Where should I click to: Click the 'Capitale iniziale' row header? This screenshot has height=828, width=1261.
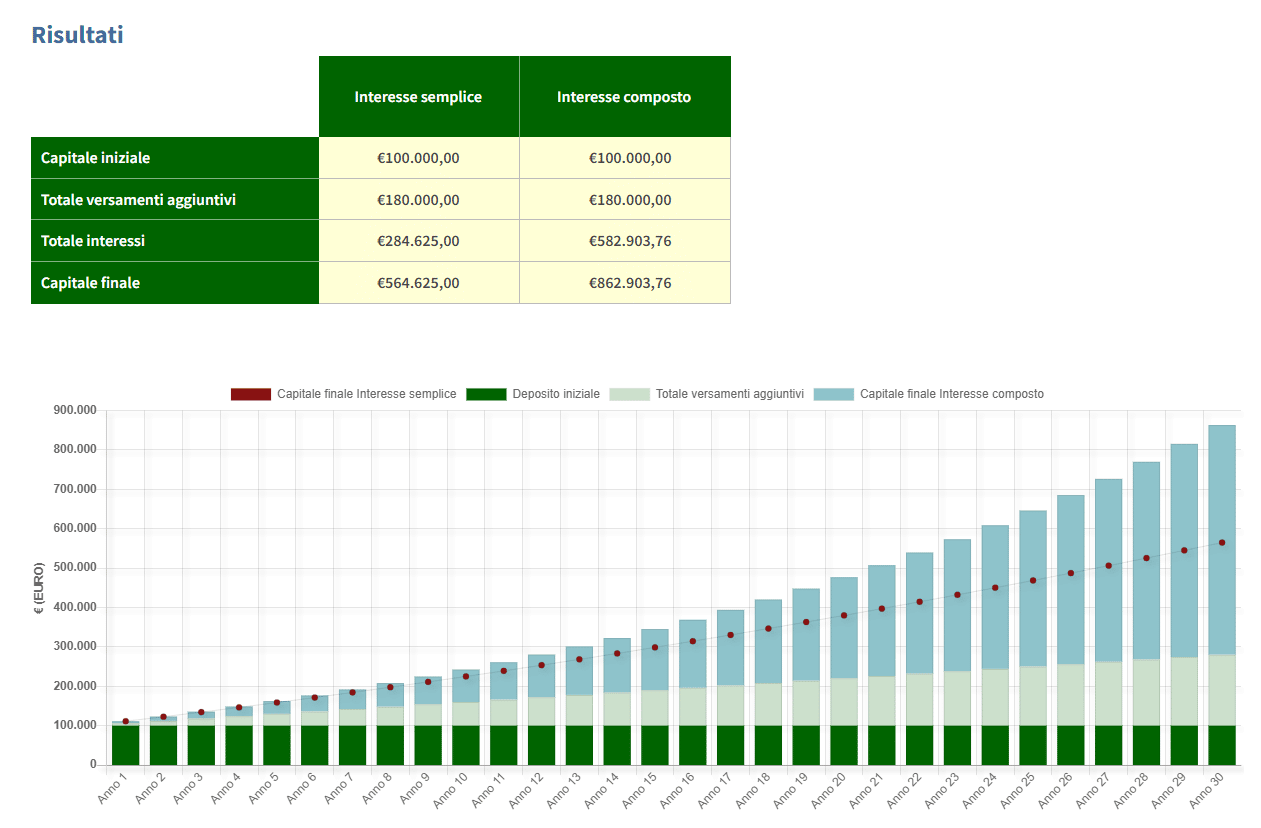pos(95,158)
